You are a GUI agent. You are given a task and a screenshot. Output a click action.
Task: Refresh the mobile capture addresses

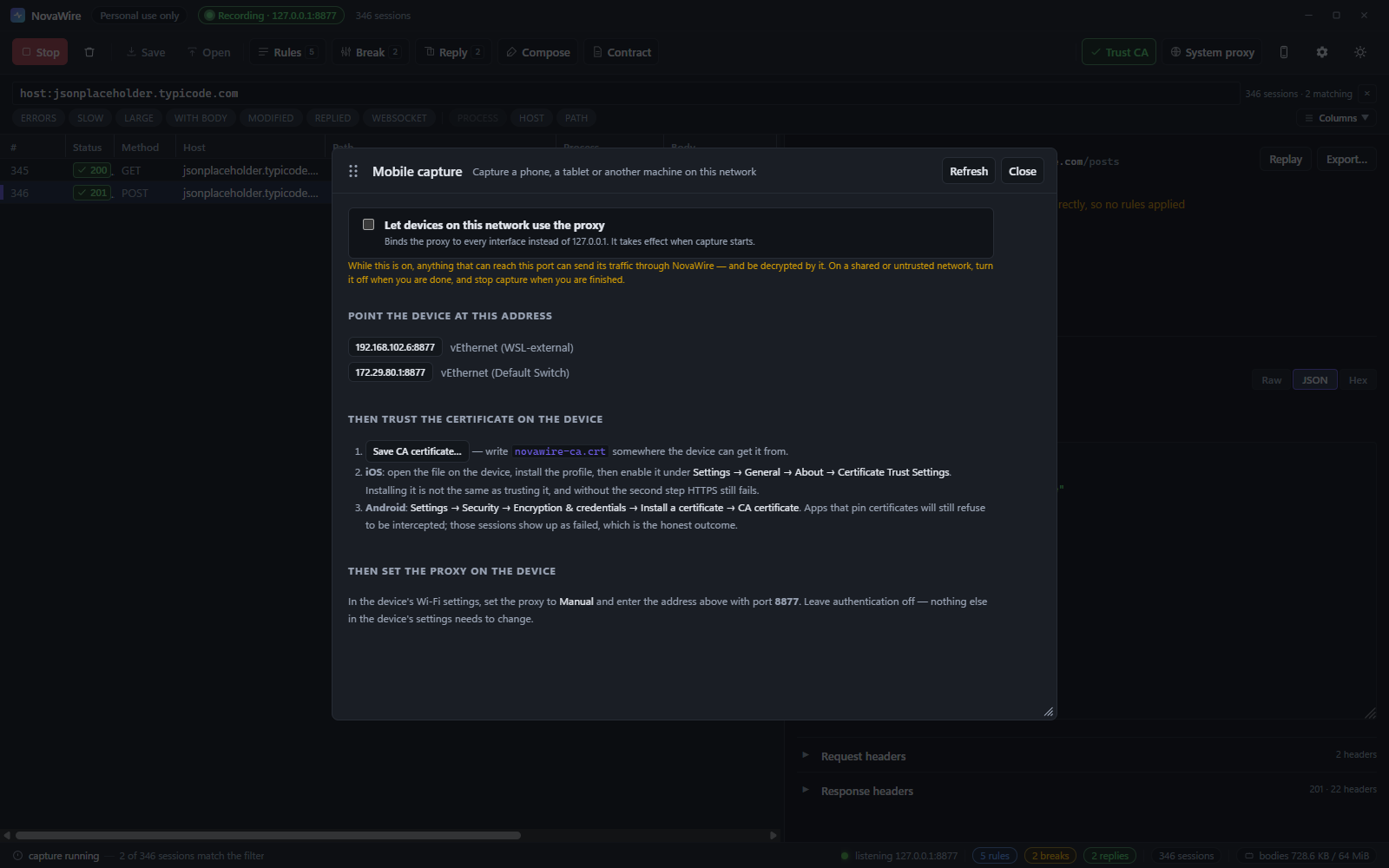[x=969, y=171]
